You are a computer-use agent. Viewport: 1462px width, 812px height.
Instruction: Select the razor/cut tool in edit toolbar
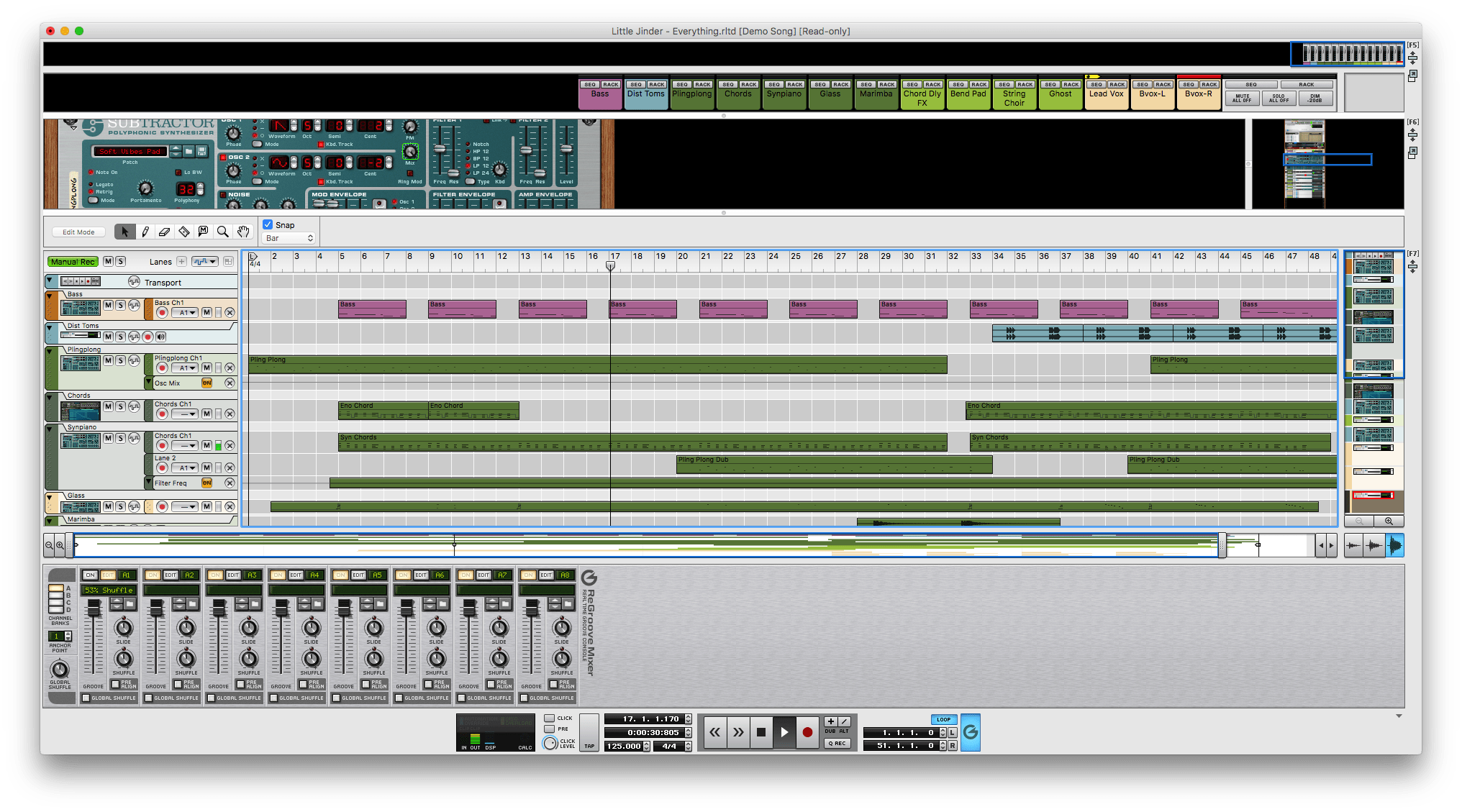point(183,232)
